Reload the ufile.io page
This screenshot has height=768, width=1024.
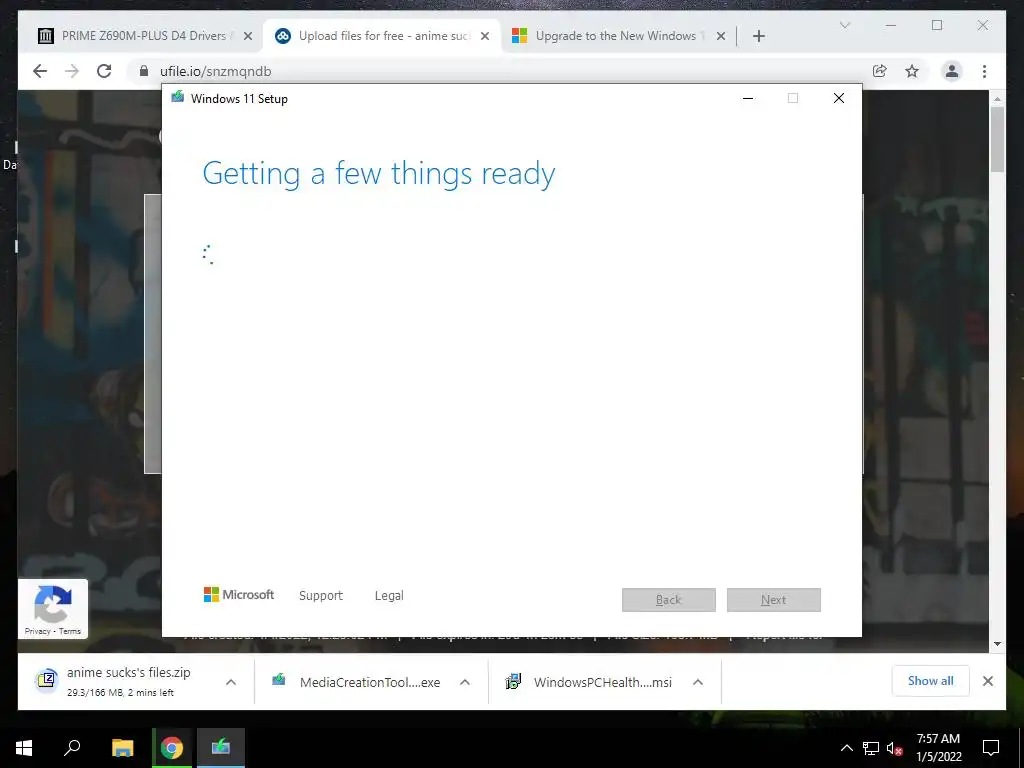[104, 71]
